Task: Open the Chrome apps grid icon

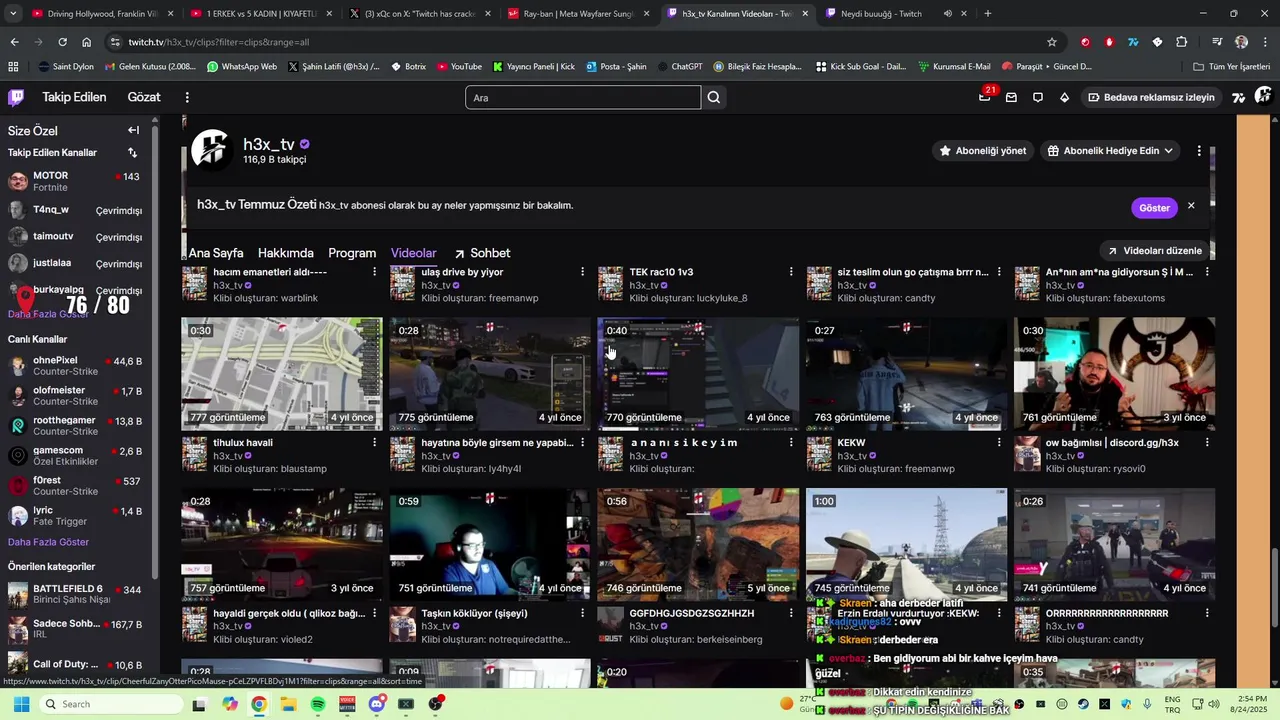Action: coord(13,66)
